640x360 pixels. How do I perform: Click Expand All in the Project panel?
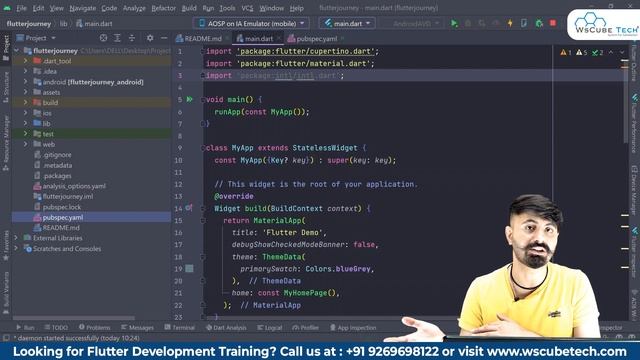[x=117, y=38]
